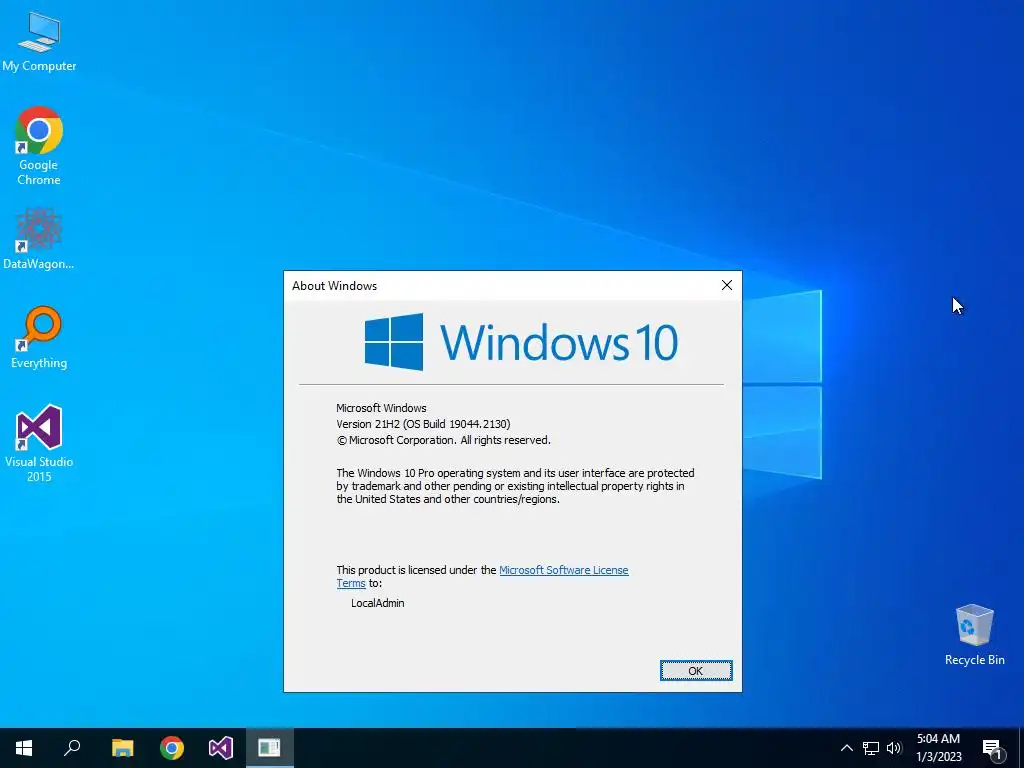Image resolution: width=1024 pixels, height=768 pixels.
Task: Launch Visual Studio from the taskbar
Action: pos(221,748)
